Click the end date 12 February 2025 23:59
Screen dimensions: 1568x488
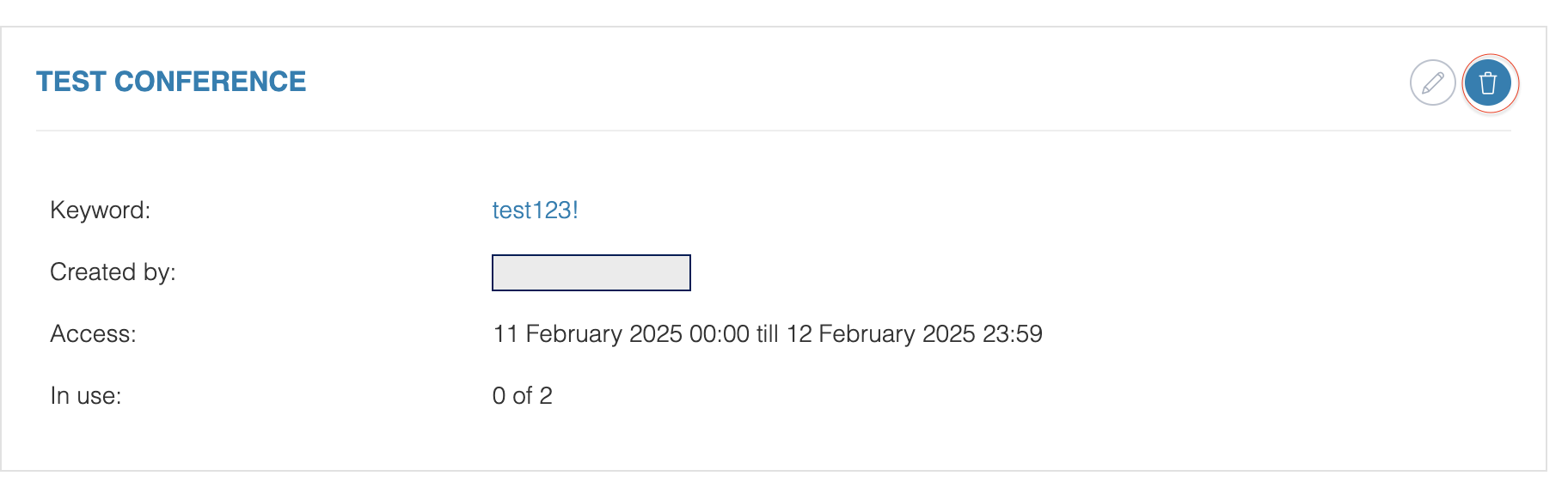tap(915, 334)
